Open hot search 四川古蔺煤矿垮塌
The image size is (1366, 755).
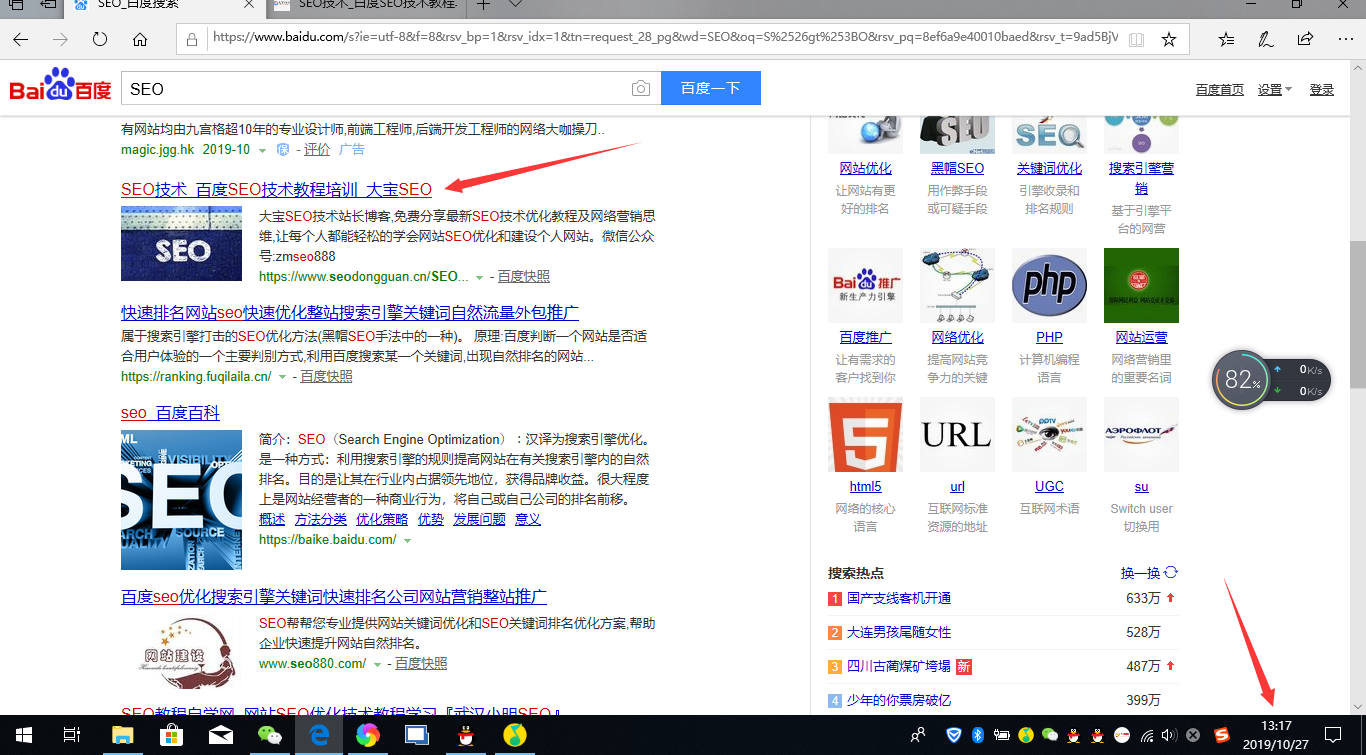[x=899, y=667]
